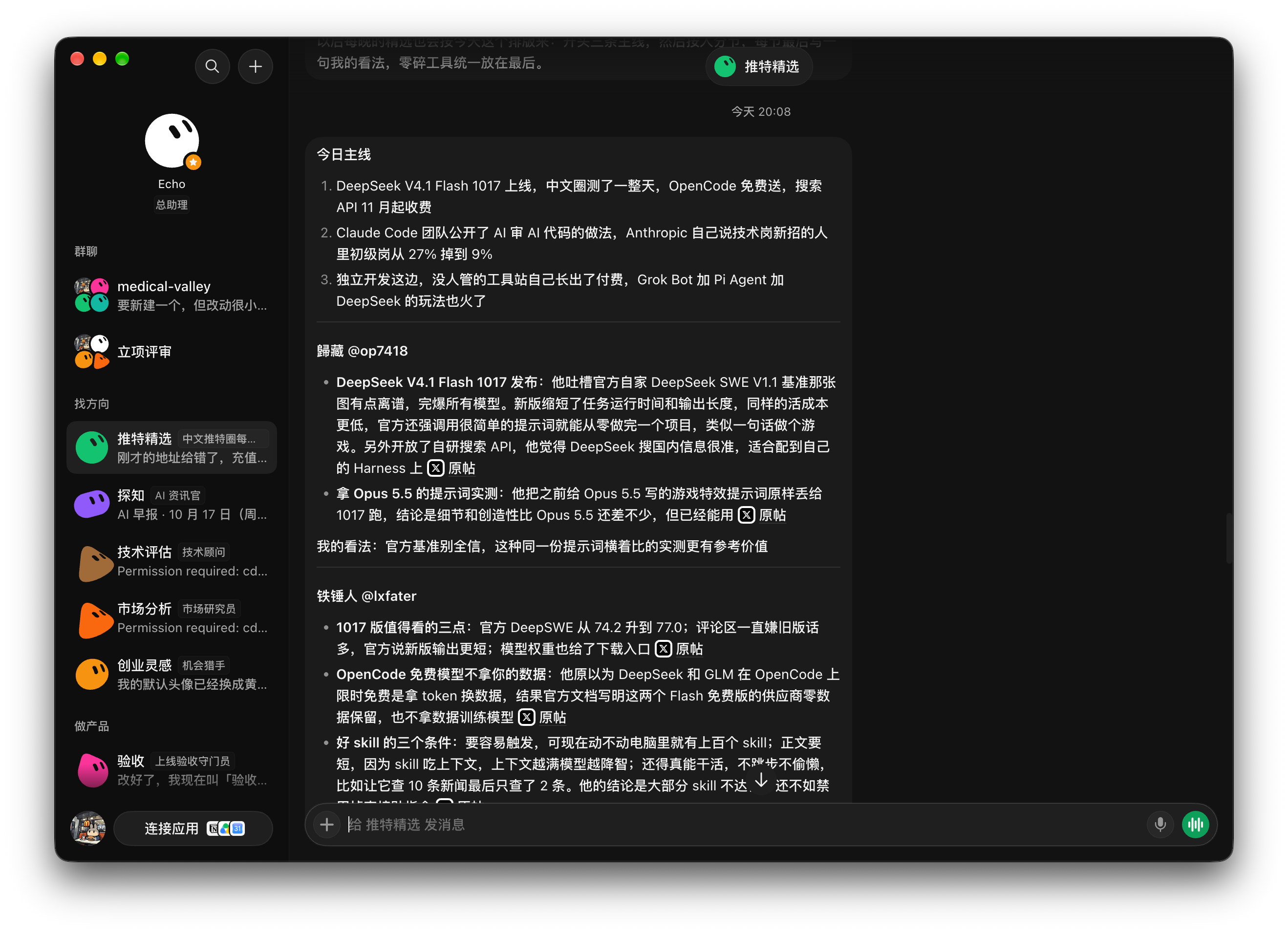Open X icon link after 但已经能用
1288x934 pixels.
746,515
